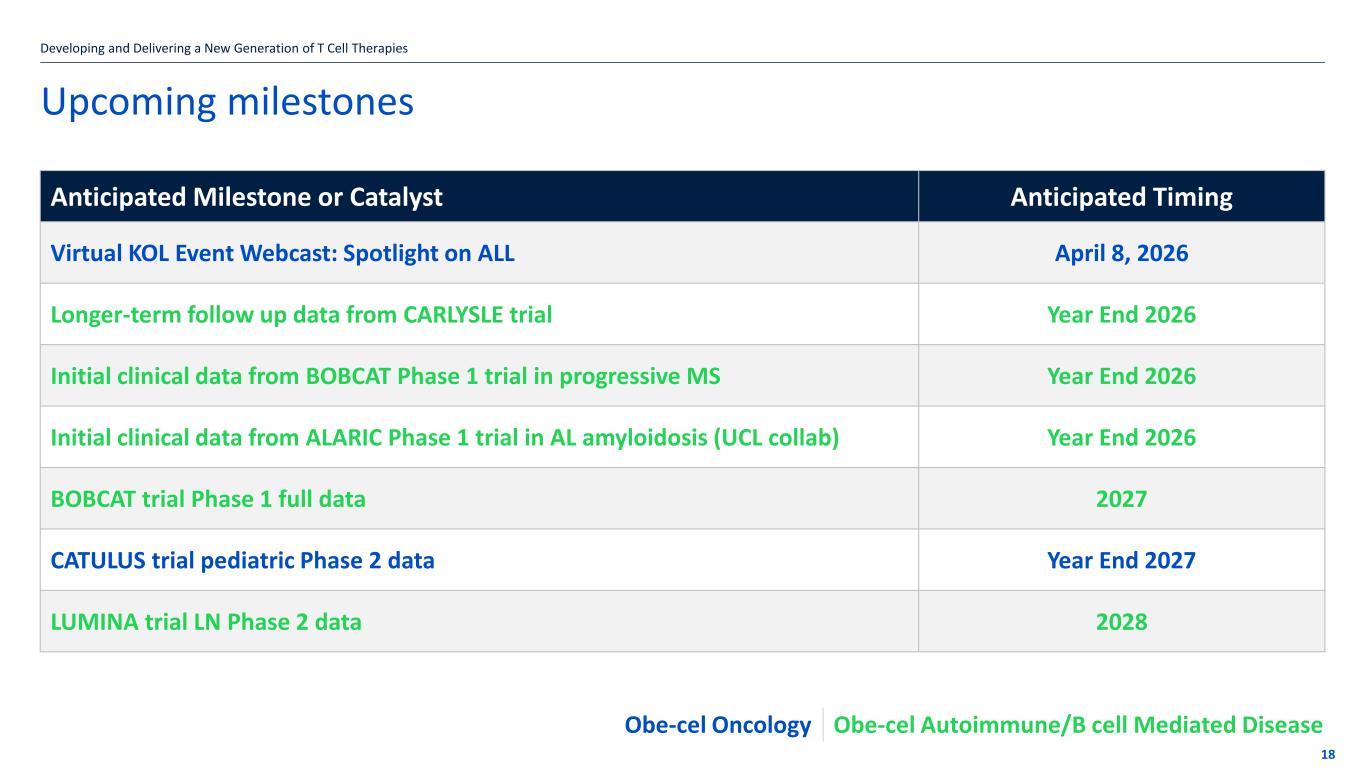The height and width of the screenshot is (768, 1365).
Task: Click Year End 2026 timing in the ALARIC row
Action: 1121,438
